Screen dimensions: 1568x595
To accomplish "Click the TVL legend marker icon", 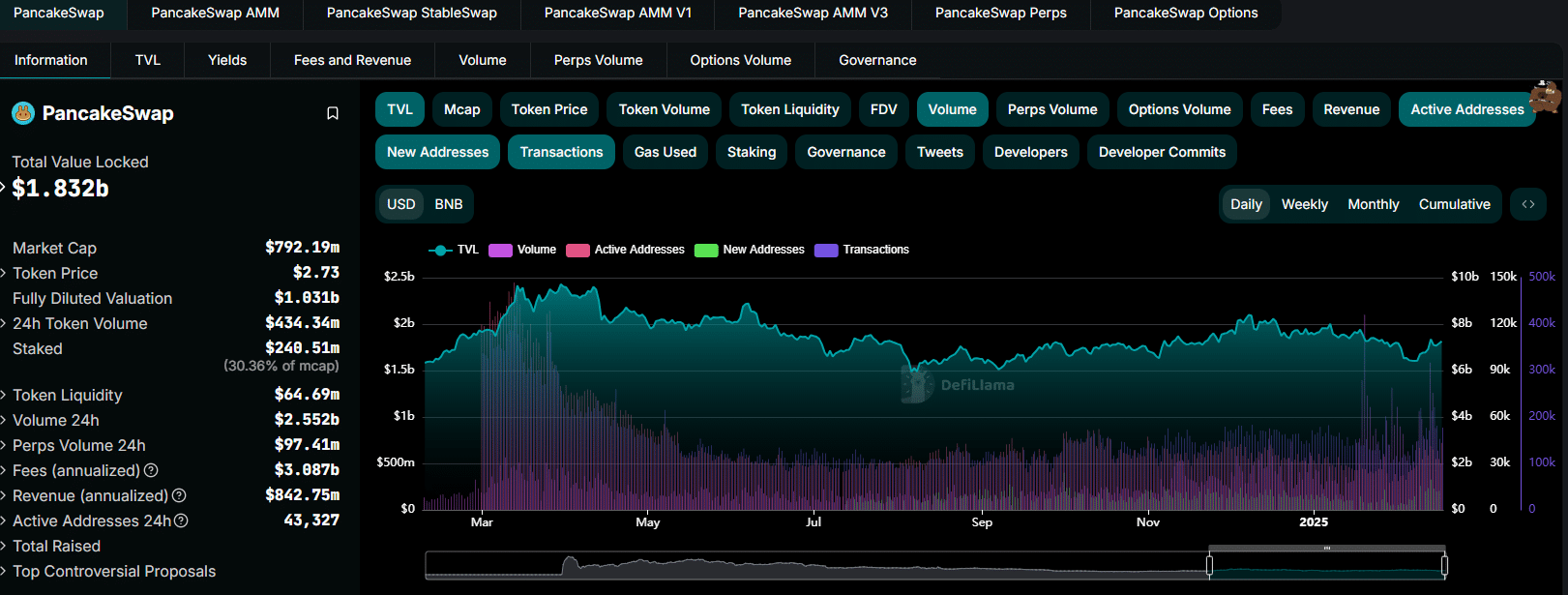I will coord(441,251).
